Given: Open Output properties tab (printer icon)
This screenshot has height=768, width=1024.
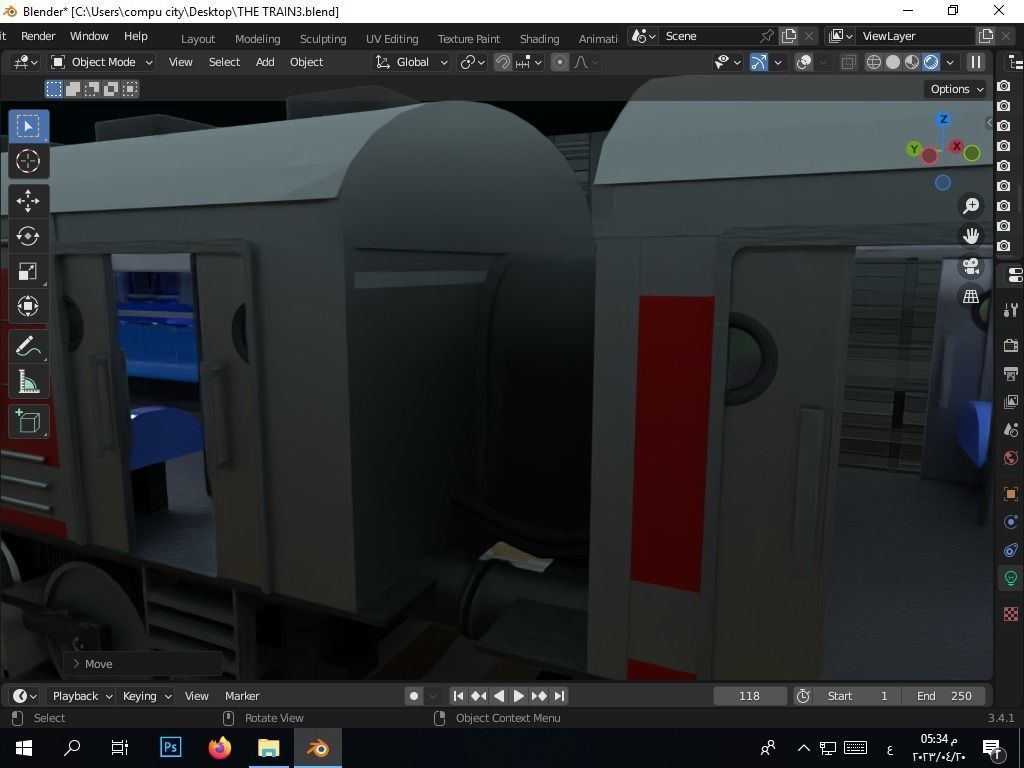Looking at the screenshot, I should (1011, 374).
